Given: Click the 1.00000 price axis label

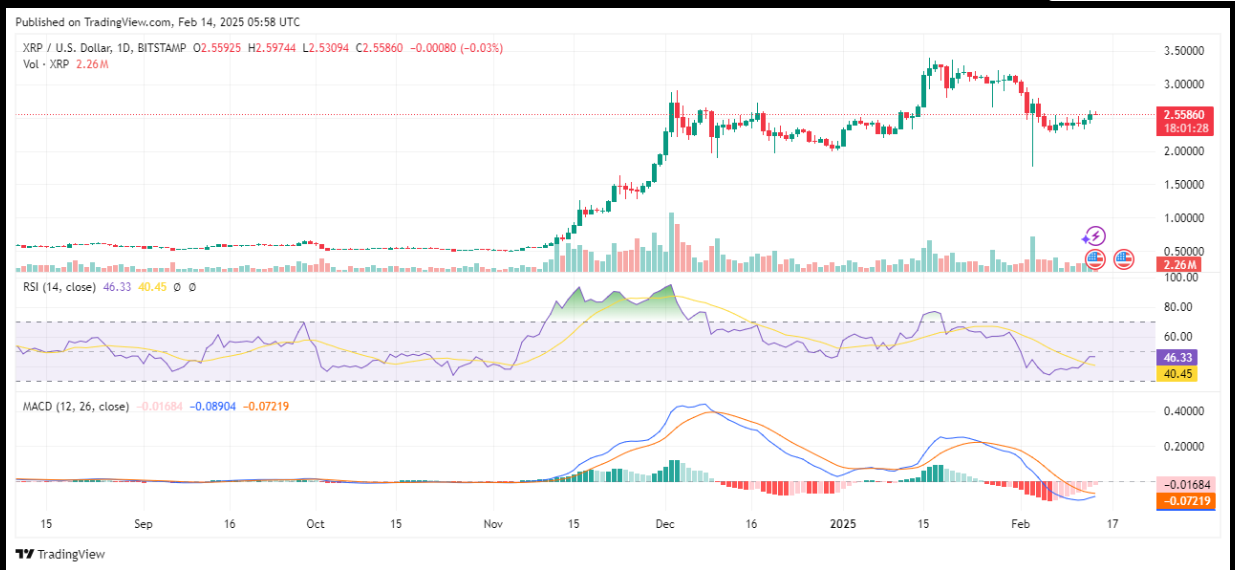Looking at the screenshot, I should [x=1182, y=218].
